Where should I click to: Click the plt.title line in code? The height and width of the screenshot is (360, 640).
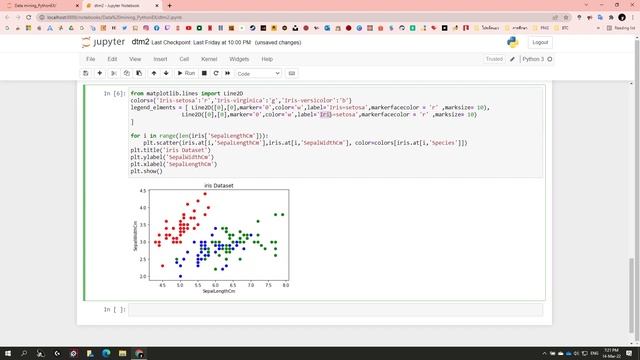click(x=171, y=150)
